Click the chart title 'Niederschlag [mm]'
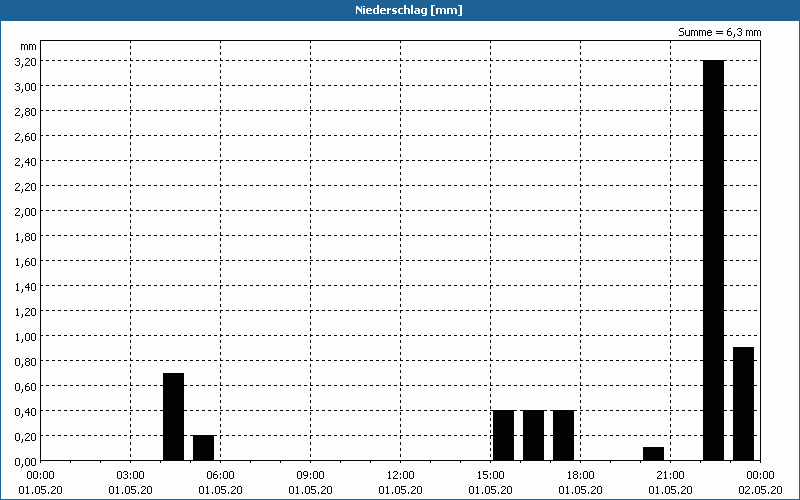Image resolution: width=800 pixels, height=500 pixels. pos(409,10)
